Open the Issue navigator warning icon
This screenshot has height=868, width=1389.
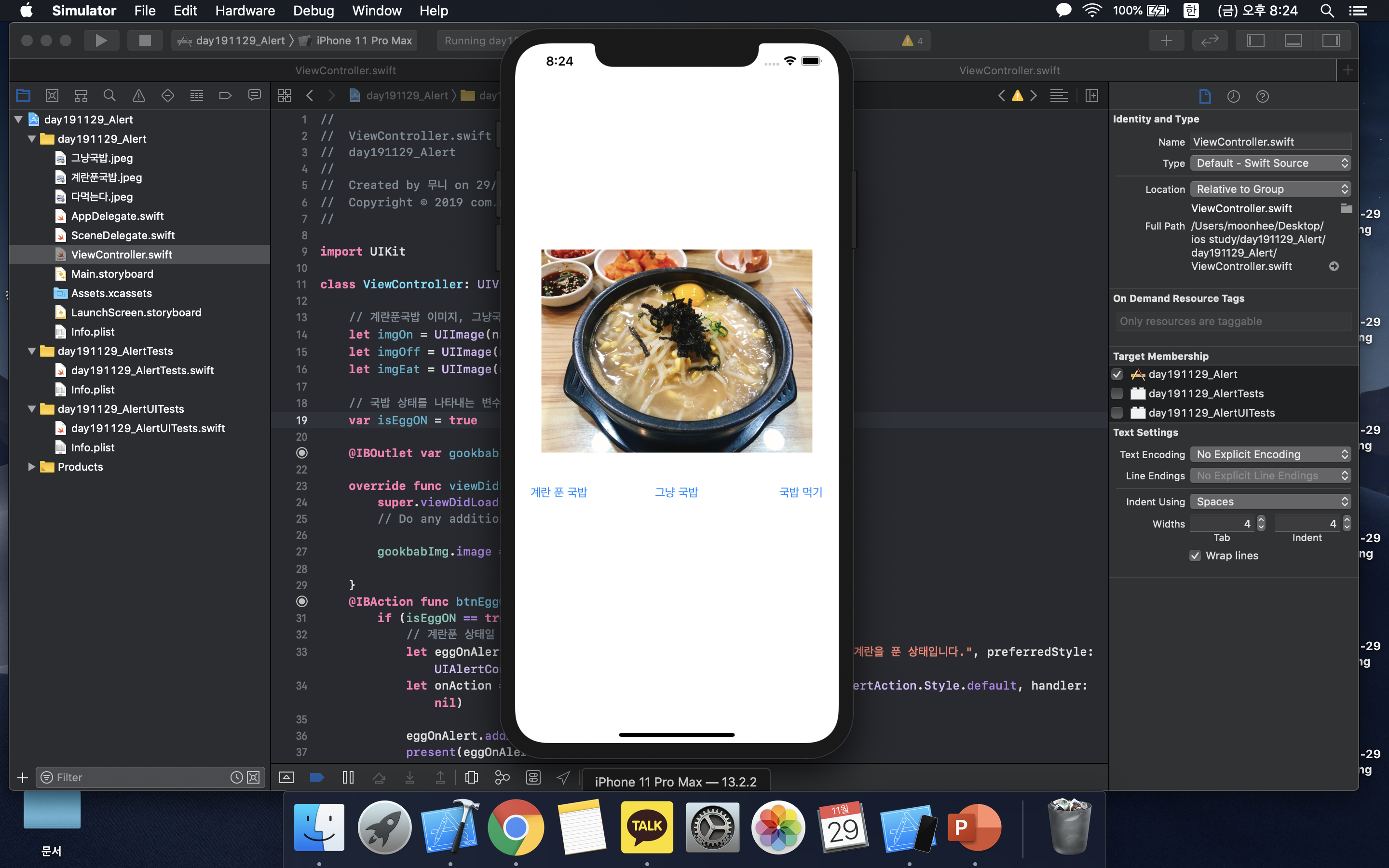point(138,95)
